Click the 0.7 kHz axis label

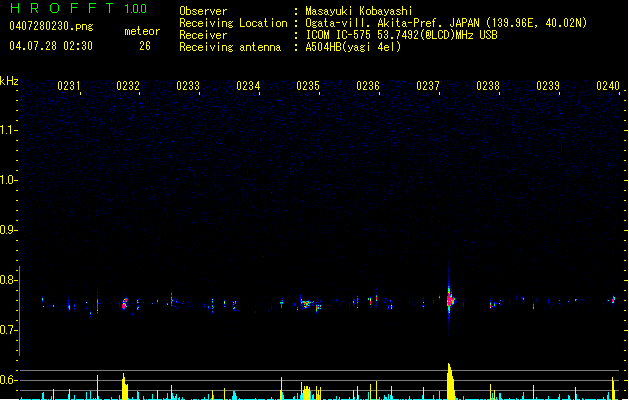(8, 330)
